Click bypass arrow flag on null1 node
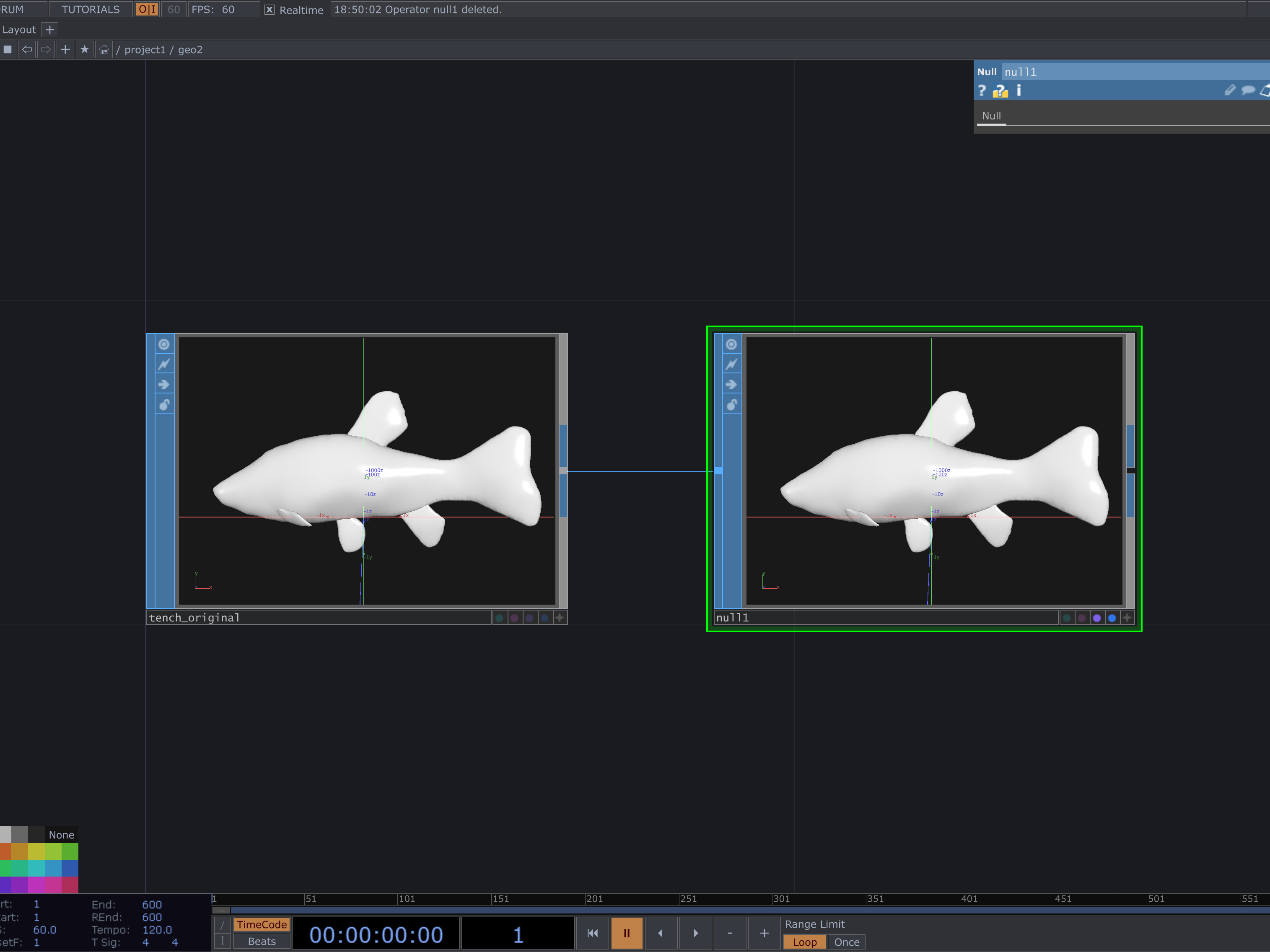1270x952 pixels. (731, 385)
